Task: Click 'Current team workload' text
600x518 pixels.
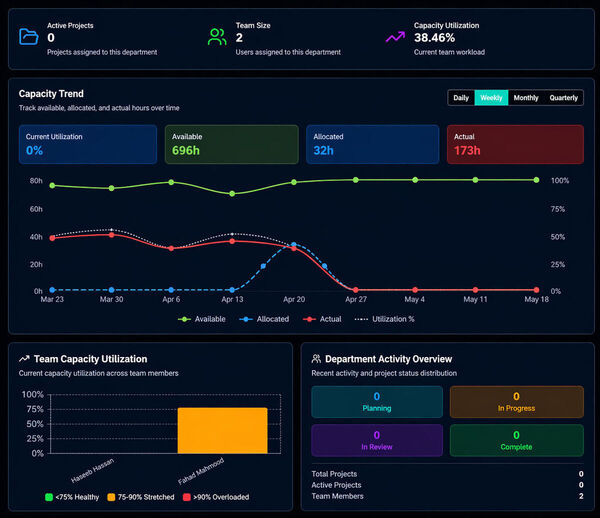Action: coord(449,52)
